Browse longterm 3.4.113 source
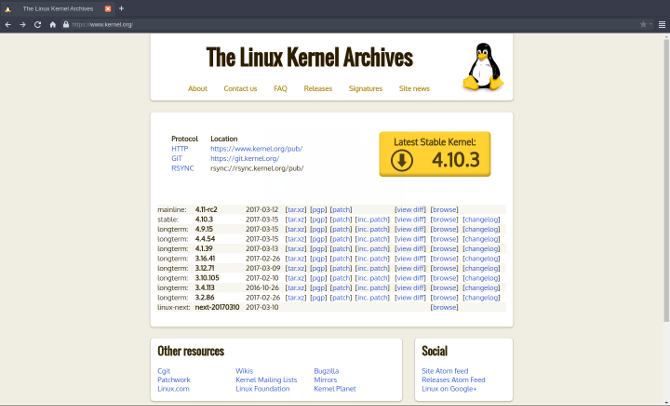Image resolution: width=670 pixels, height=406 pixels. 444,288
